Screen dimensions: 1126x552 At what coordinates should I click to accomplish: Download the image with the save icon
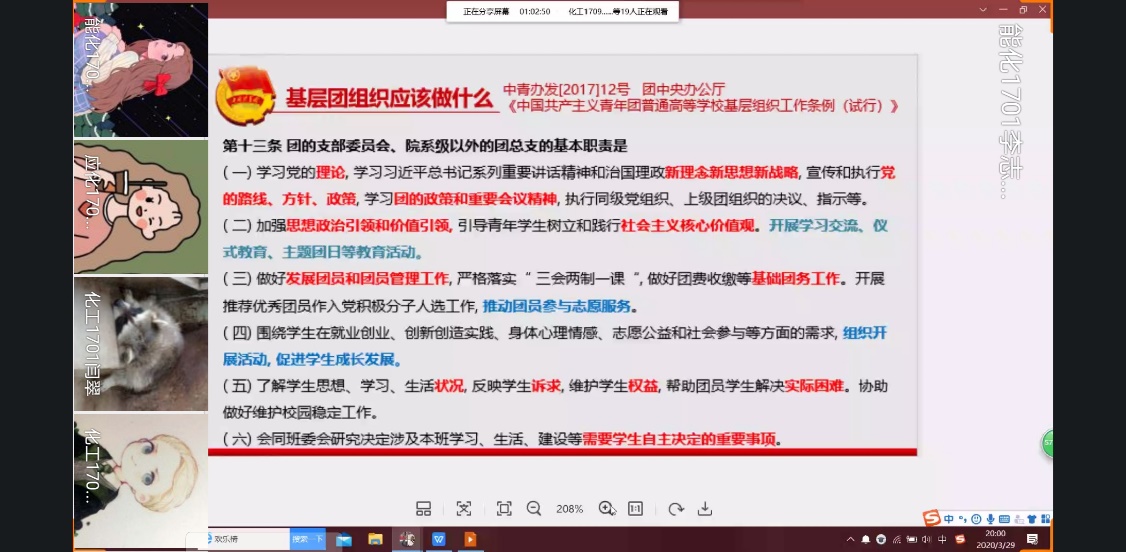705,508
